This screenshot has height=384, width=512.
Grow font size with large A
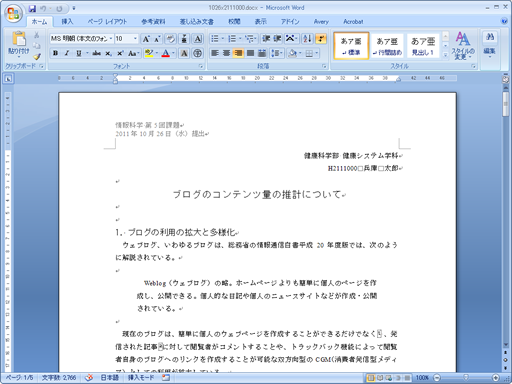click(146, 39)
